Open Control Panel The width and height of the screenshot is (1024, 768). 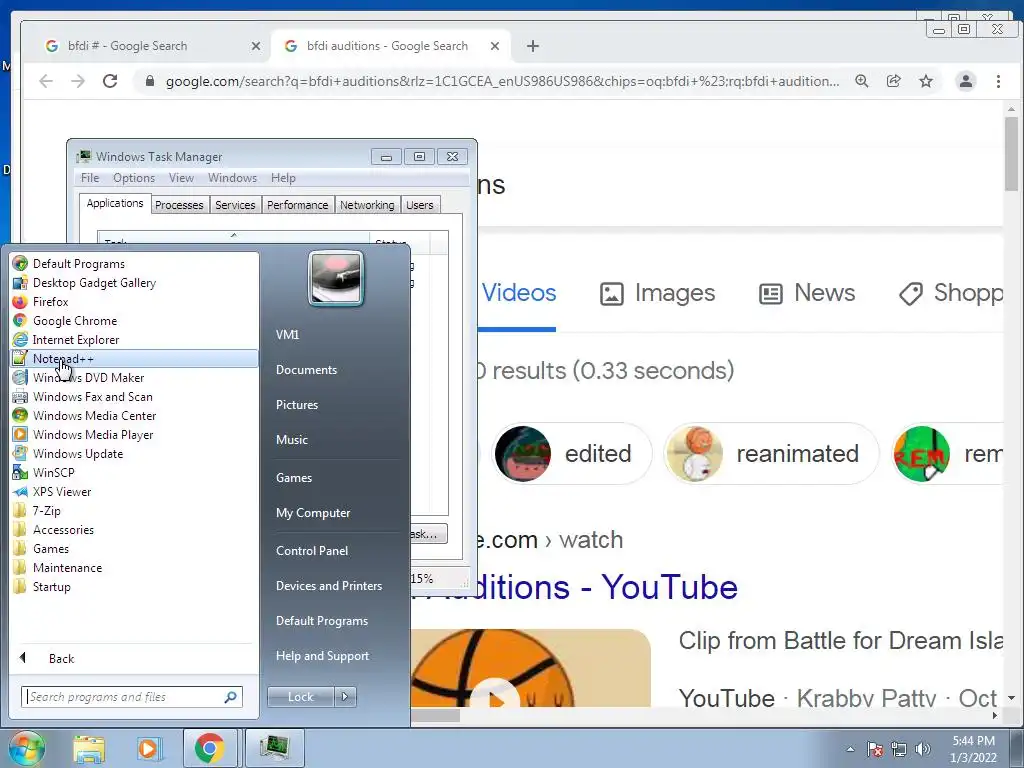tap(312, 551)
